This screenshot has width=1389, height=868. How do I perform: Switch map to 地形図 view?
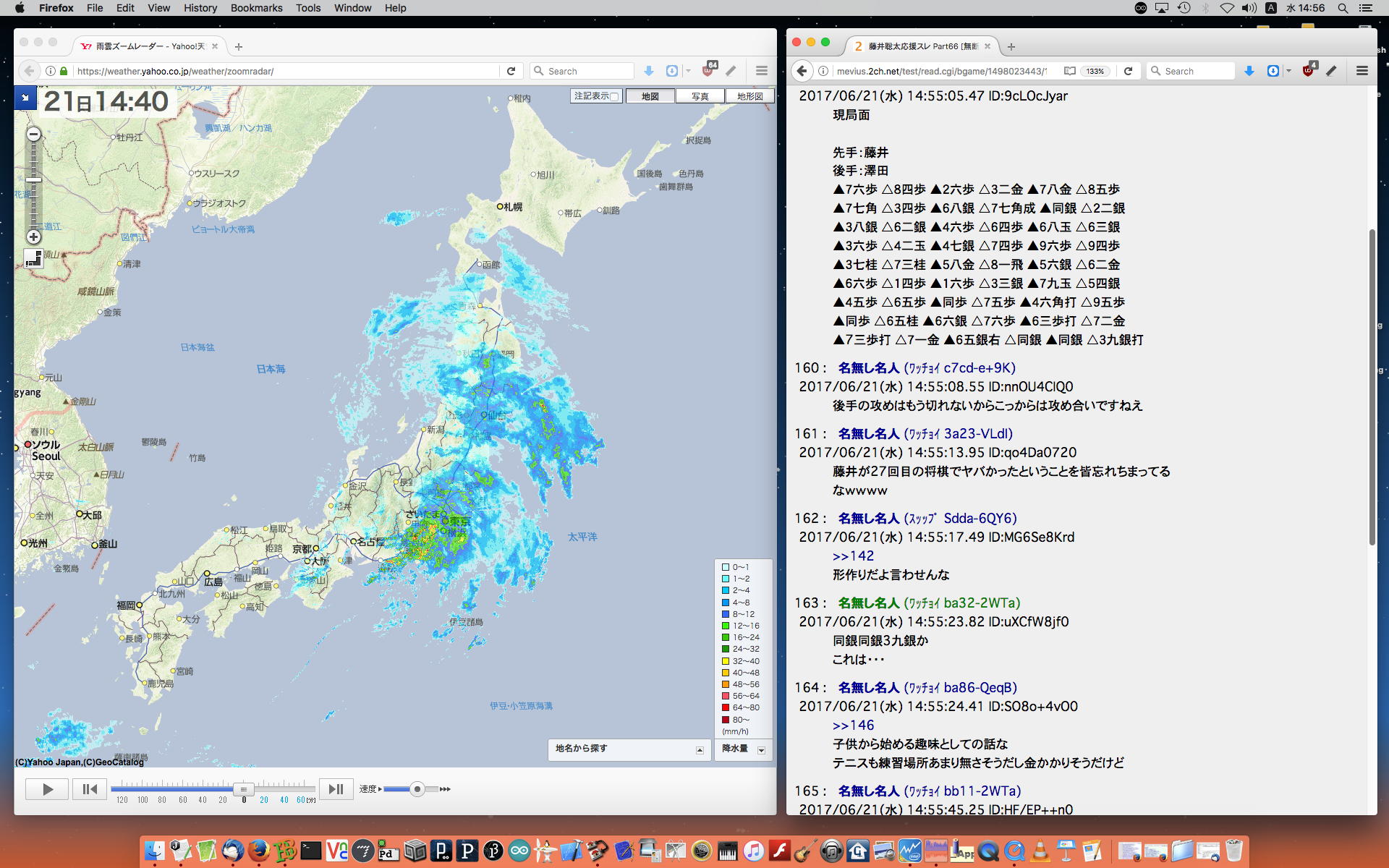point(749,96)
